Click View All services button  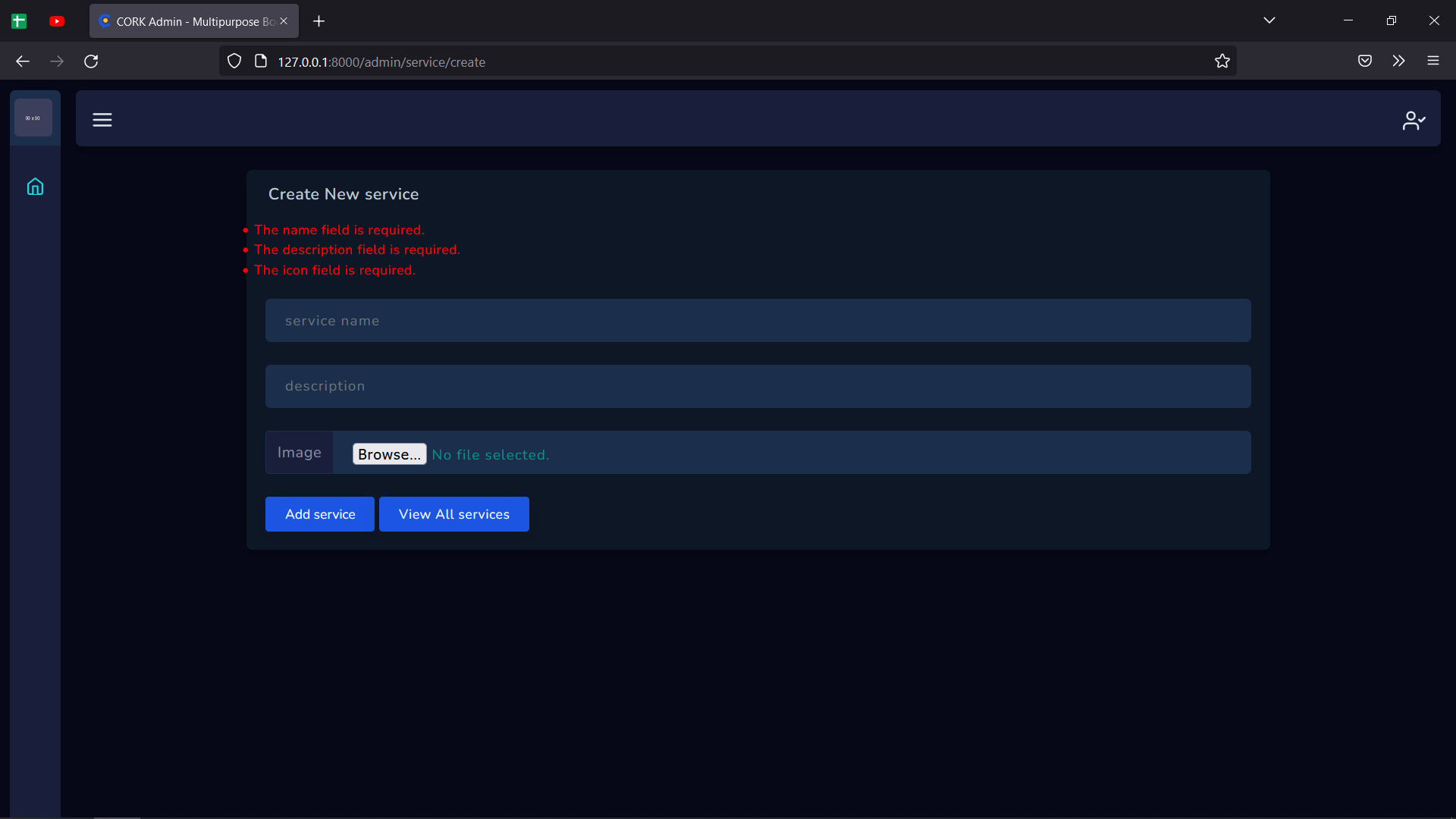(x=453, y=514)
